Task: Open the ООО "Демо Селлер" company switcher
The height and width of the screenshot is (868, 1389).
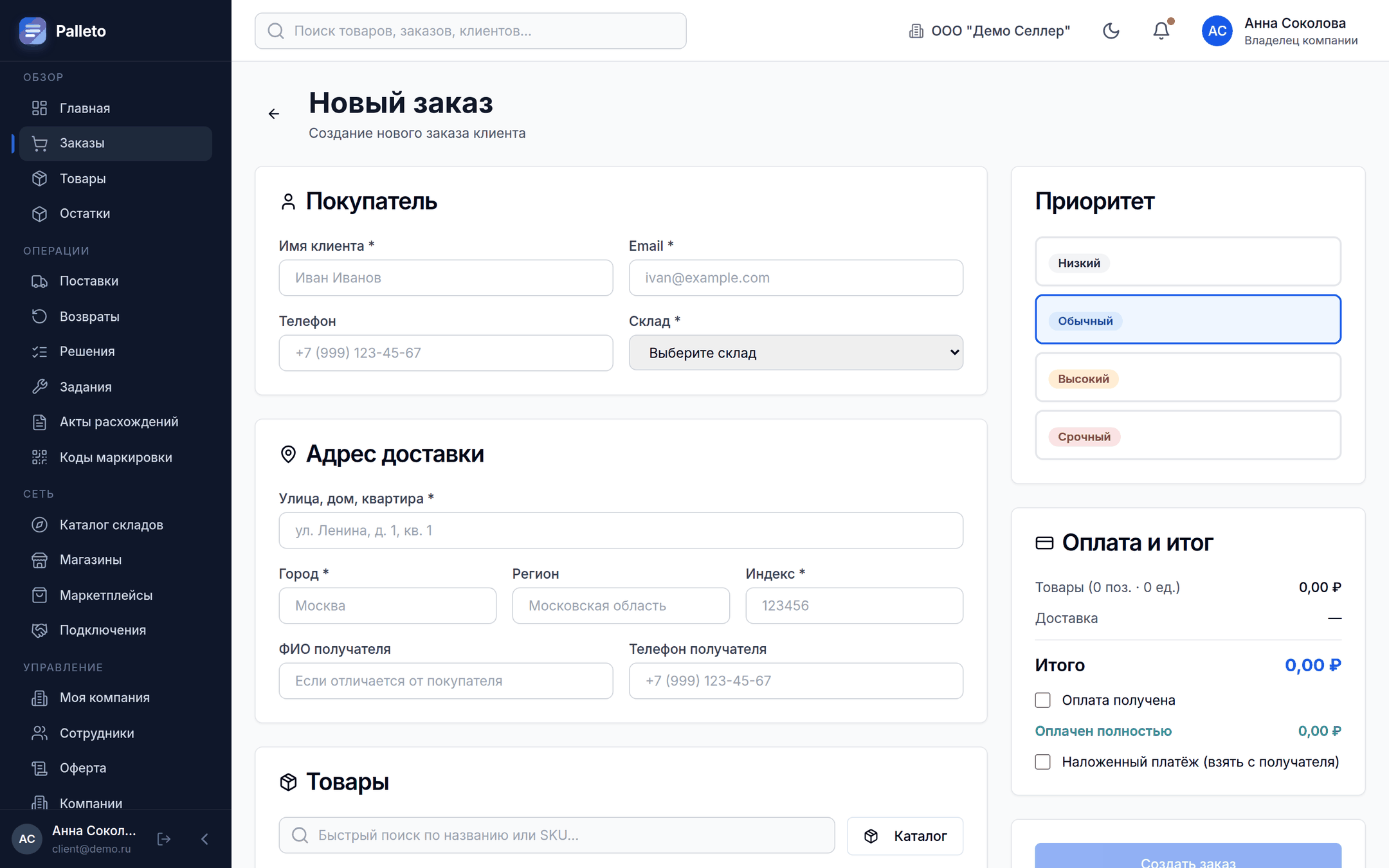Action: point(989,31)
